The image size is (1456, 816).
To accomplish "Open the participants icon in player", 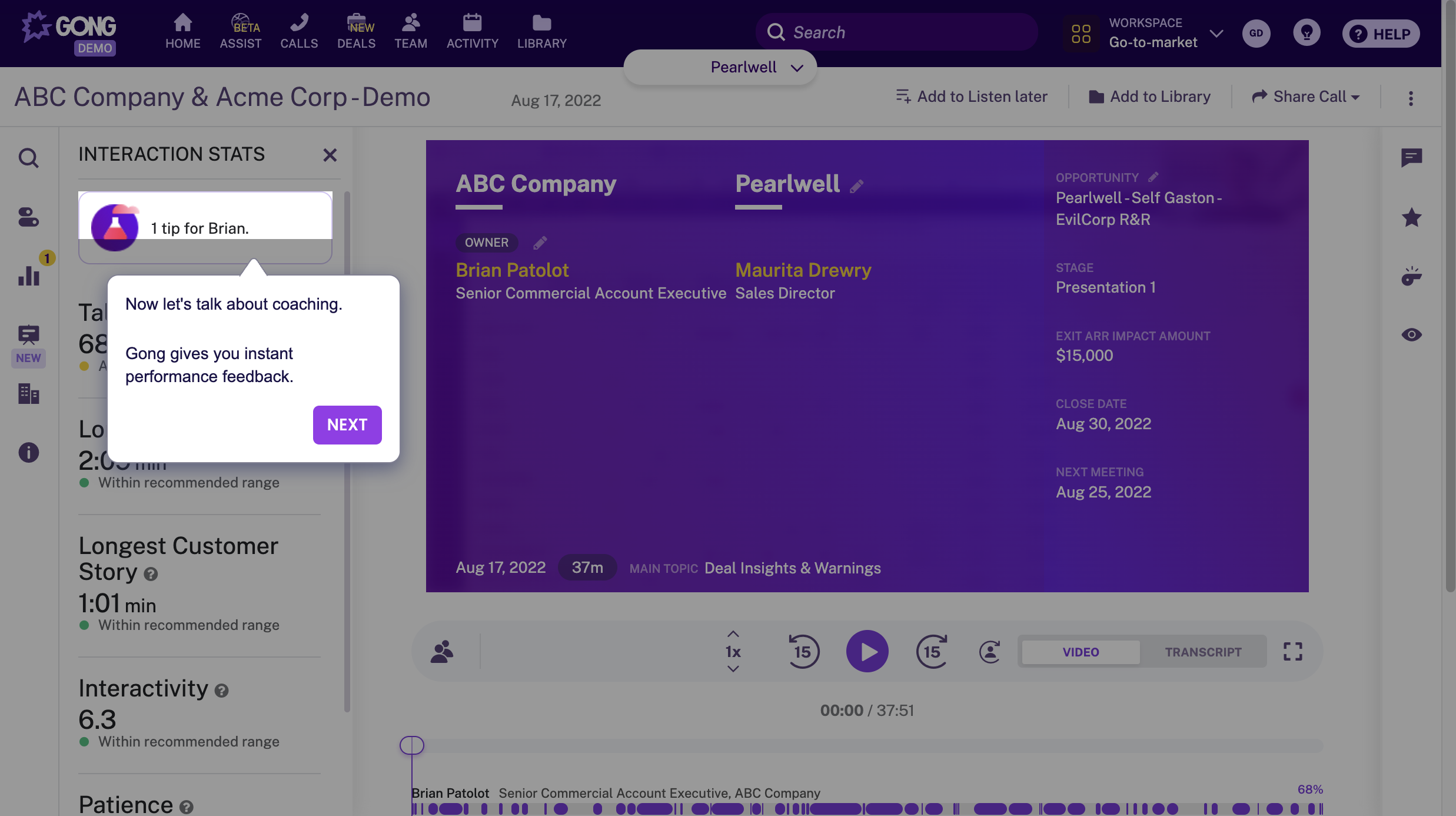I will 441,651.
